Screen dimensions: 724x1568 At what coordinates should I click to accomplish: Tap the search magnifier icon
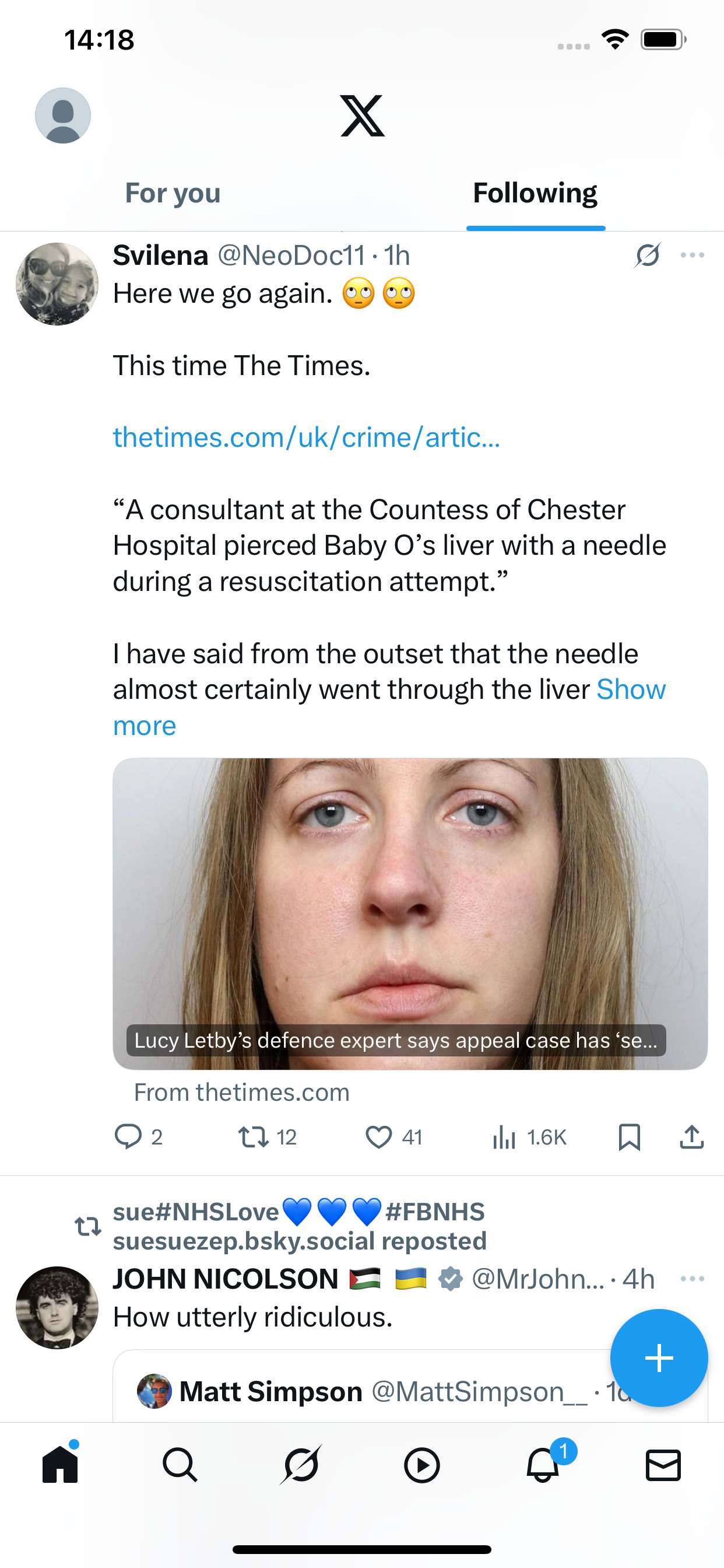(180, 1465)
